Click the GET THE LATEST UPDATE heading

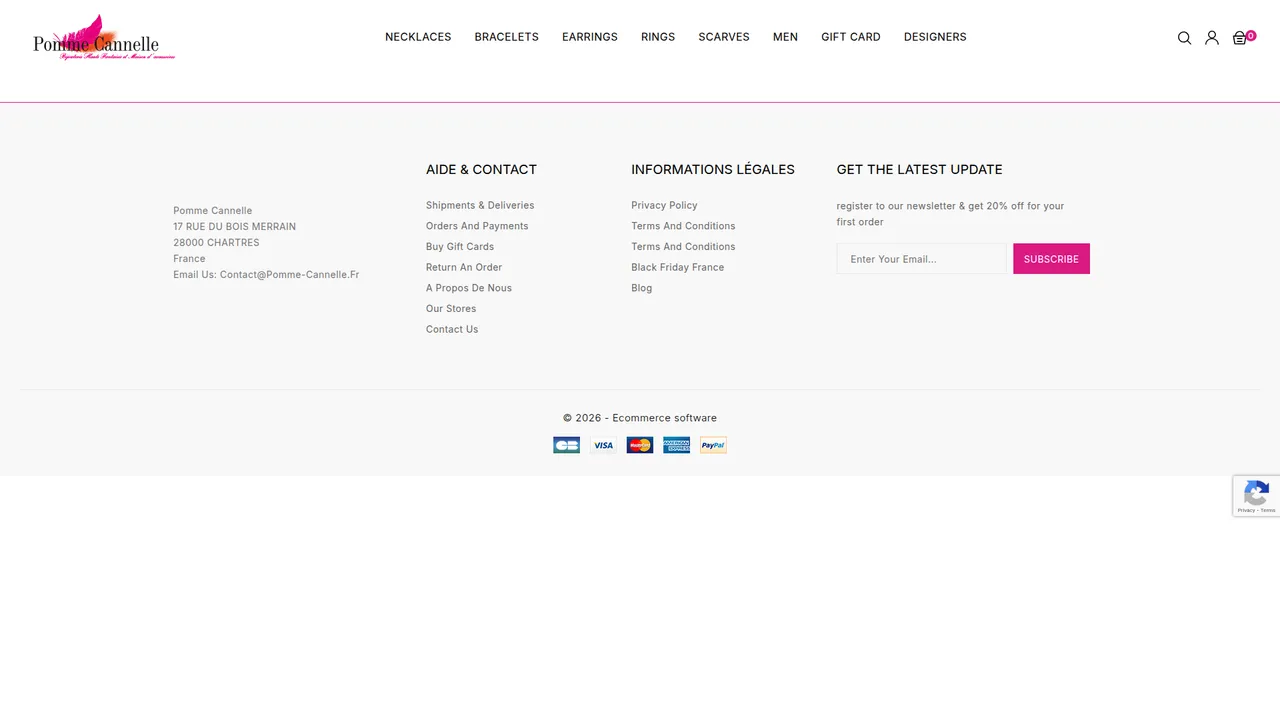point(919,169)
